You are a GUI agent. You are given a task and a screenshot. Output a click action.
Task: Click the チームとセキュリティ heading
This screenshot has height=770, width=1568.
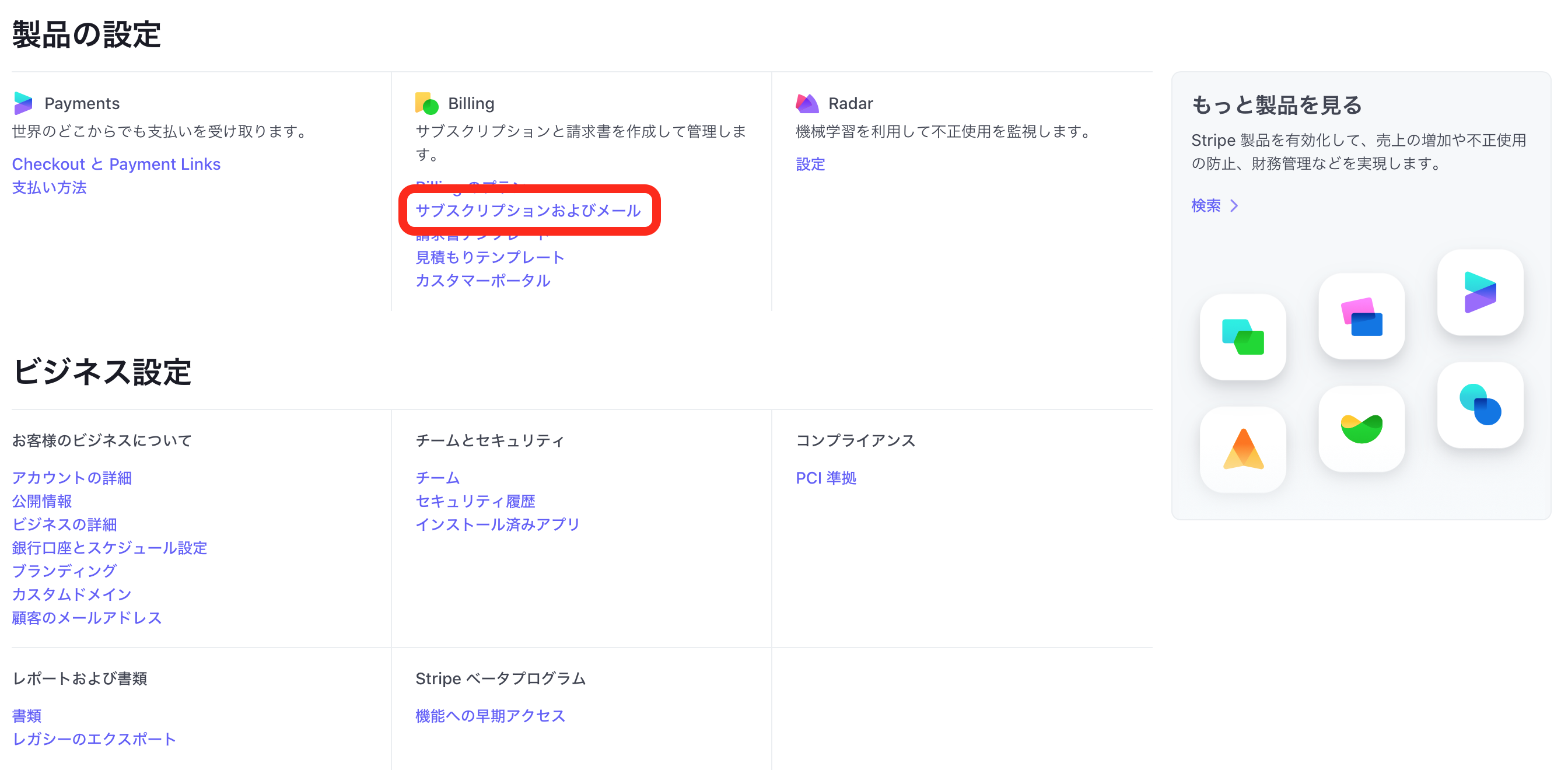(490, 440)
